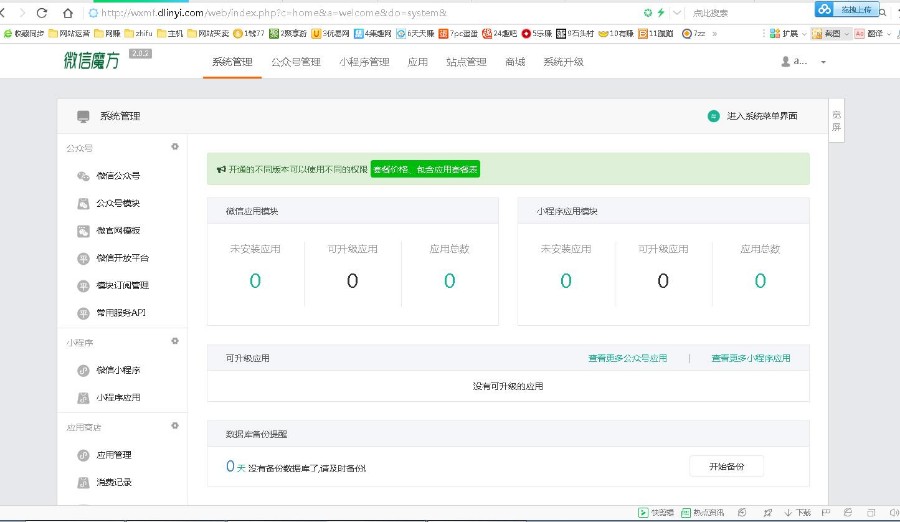900x522 pixels.
Task: Open the 系统升级 tab
Action: pyautogui.click(x=563, y=61)
